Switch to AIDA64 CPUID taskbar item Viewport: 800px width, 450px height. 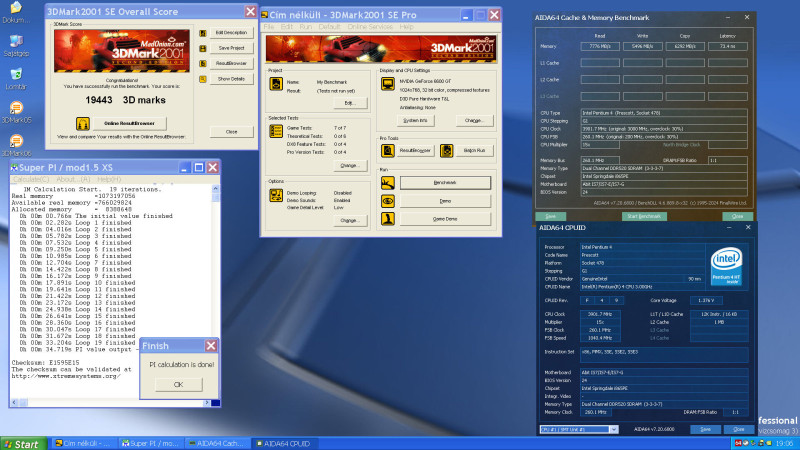tap(285, 444)
